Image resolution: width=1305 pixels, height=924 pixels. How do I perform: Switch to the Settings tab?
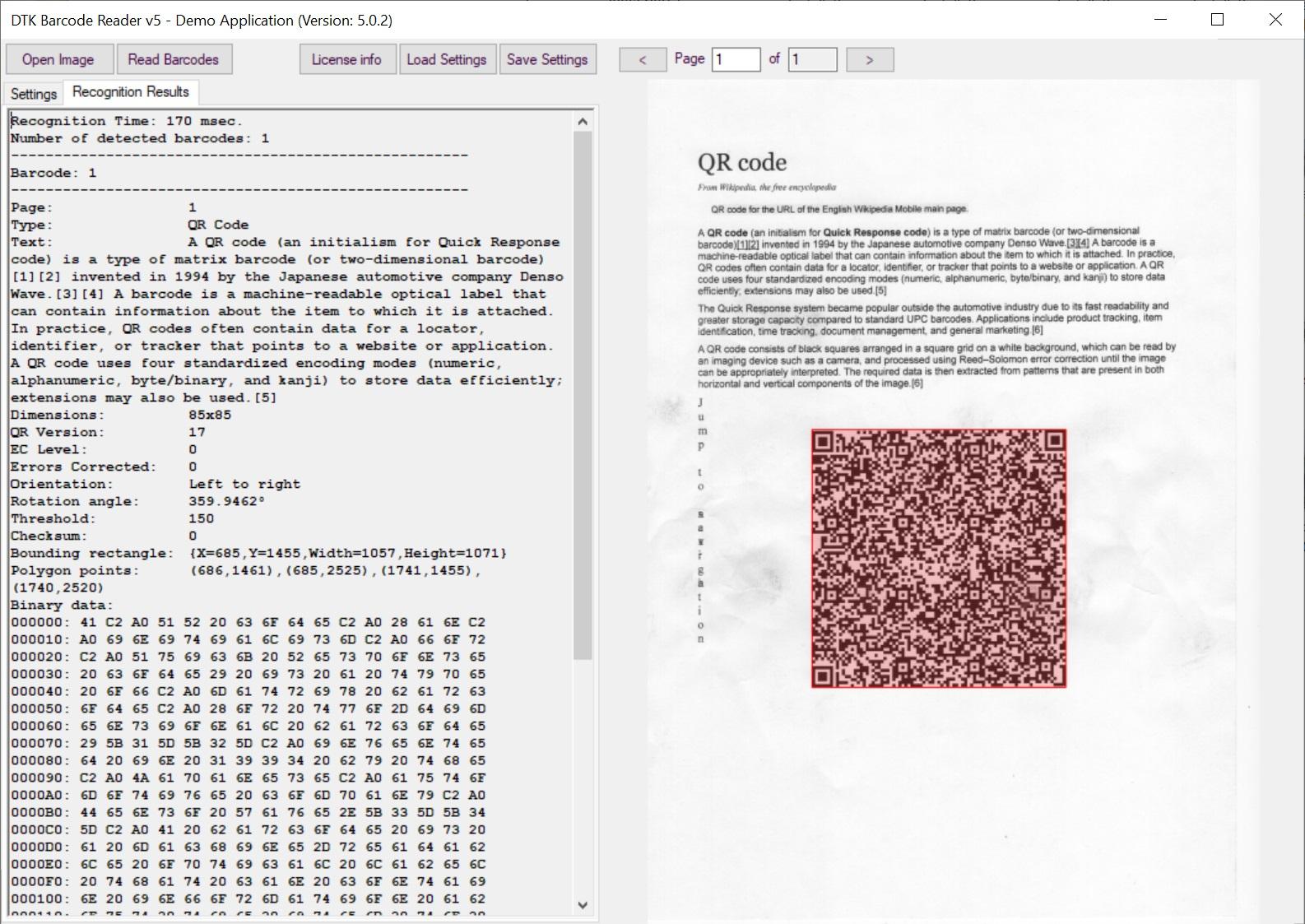click(x=34, y=94)
